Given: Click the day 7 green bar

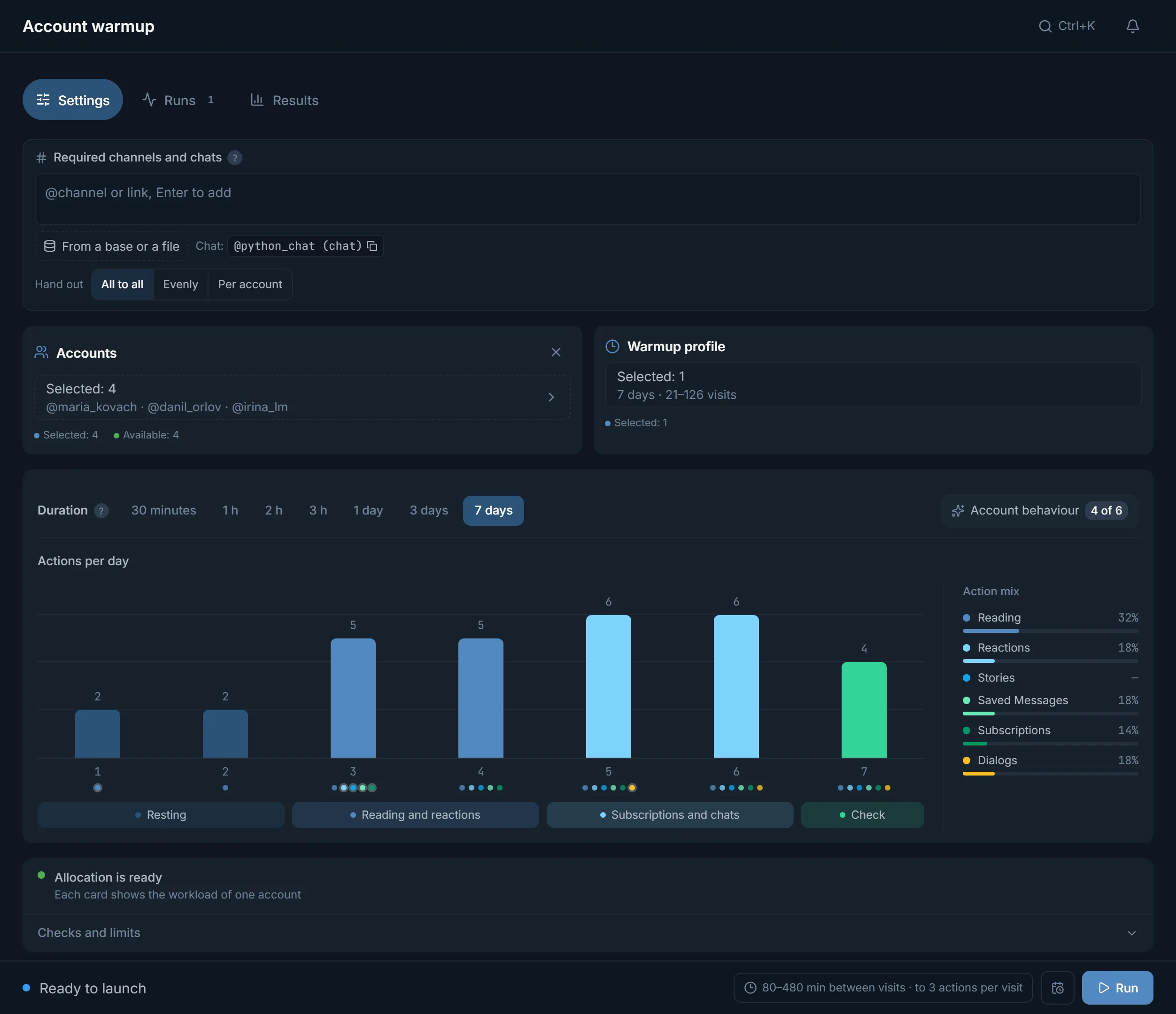Looking at the screenshot, I should (864, 710).
